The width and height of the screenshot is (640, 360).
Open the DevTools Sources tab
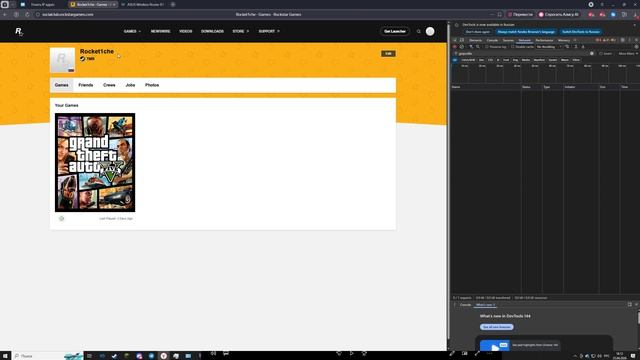point(508,40)
